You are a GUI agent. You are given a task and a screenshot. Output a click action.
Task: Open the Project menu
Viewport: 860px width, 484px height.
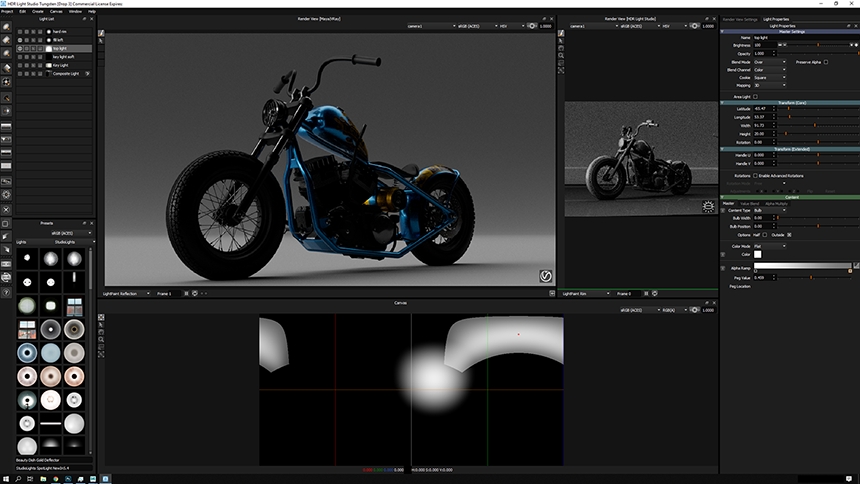point(7,11)
